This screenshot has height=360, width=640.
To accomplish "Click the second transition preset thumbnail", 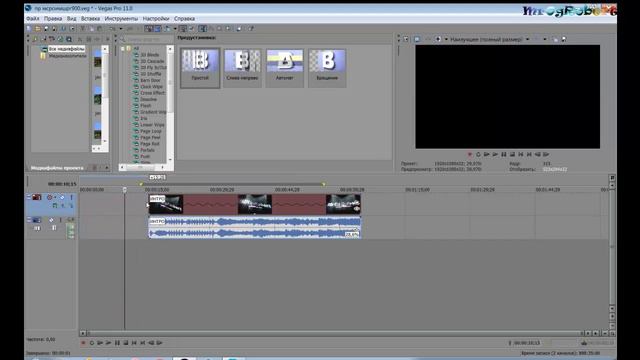I will click(x=242, y=68).
